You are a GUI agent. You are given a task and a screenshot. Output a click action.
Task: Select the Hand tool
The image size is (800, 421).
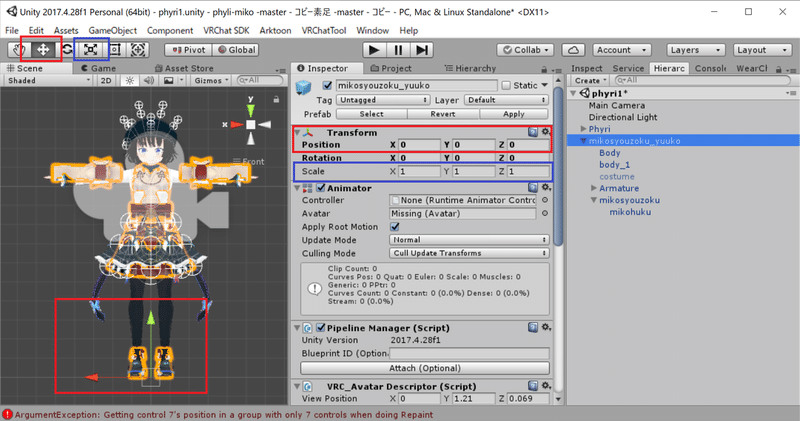pos(19,49)
